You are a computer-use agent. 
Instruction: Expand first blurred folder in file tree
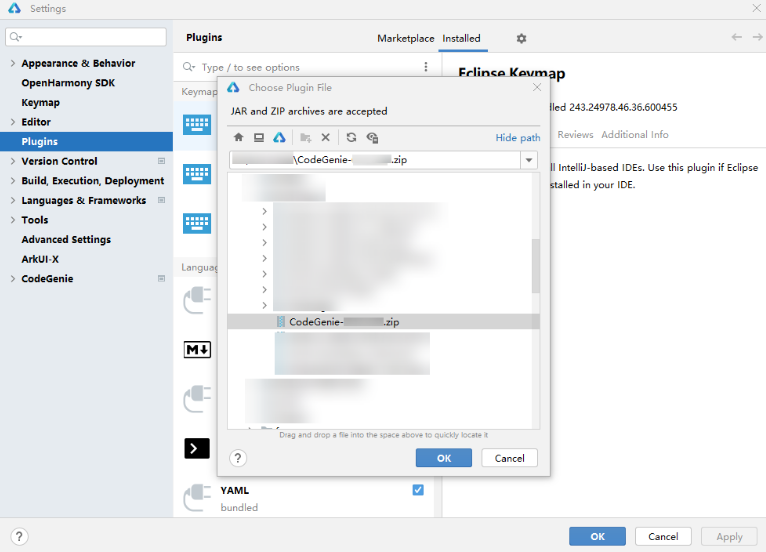(x=264, y=211)
